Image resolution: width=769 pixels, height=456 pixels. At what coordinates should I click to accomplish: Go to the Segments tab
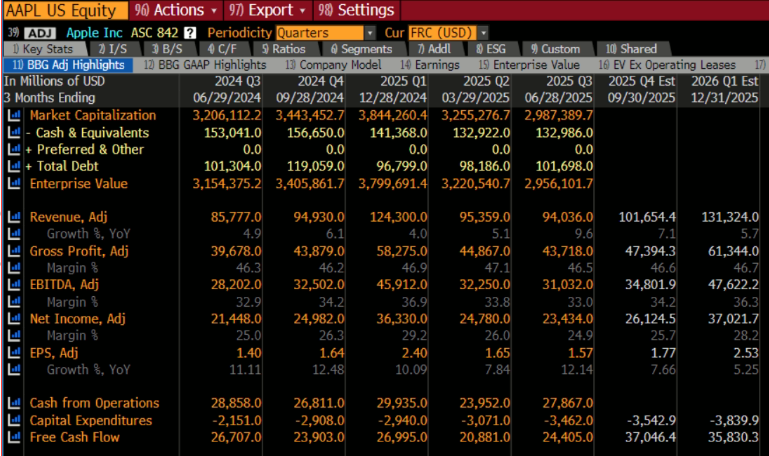(361, 49)
